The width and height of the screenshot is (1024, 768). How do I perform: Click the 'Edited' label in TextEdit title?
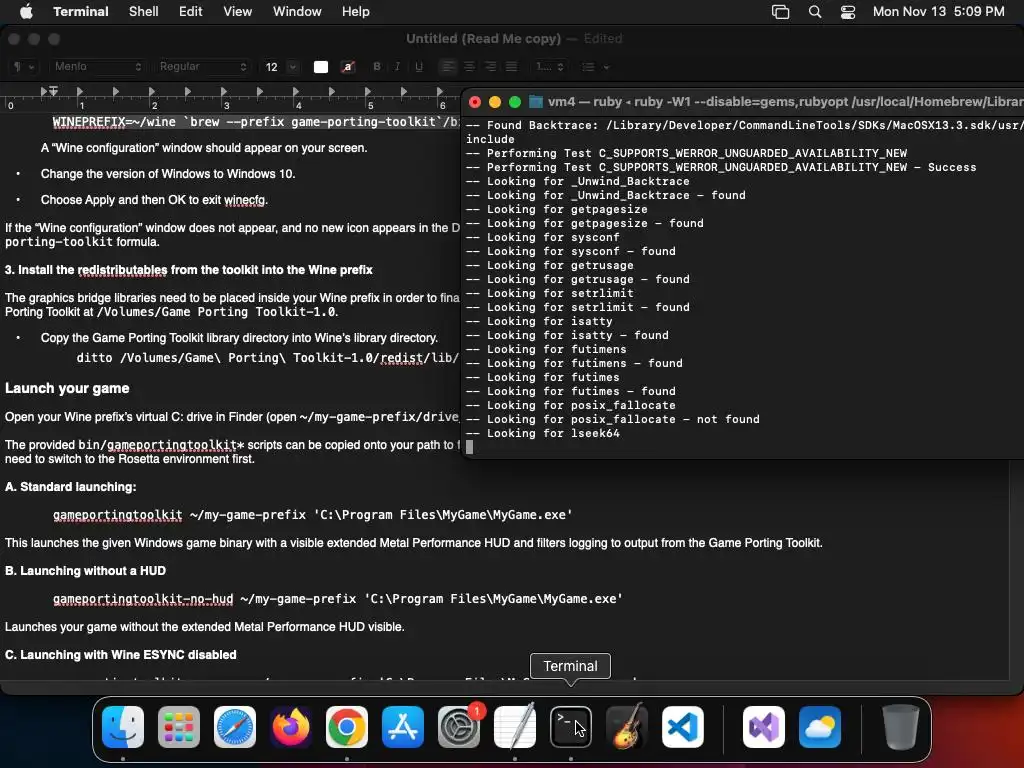[603, 39]
